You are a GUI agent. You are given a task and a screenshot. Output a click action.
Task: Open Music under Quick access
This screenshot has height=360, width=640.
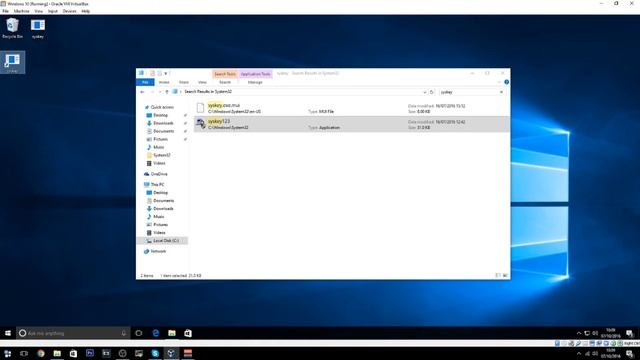(x=158, y=147)
